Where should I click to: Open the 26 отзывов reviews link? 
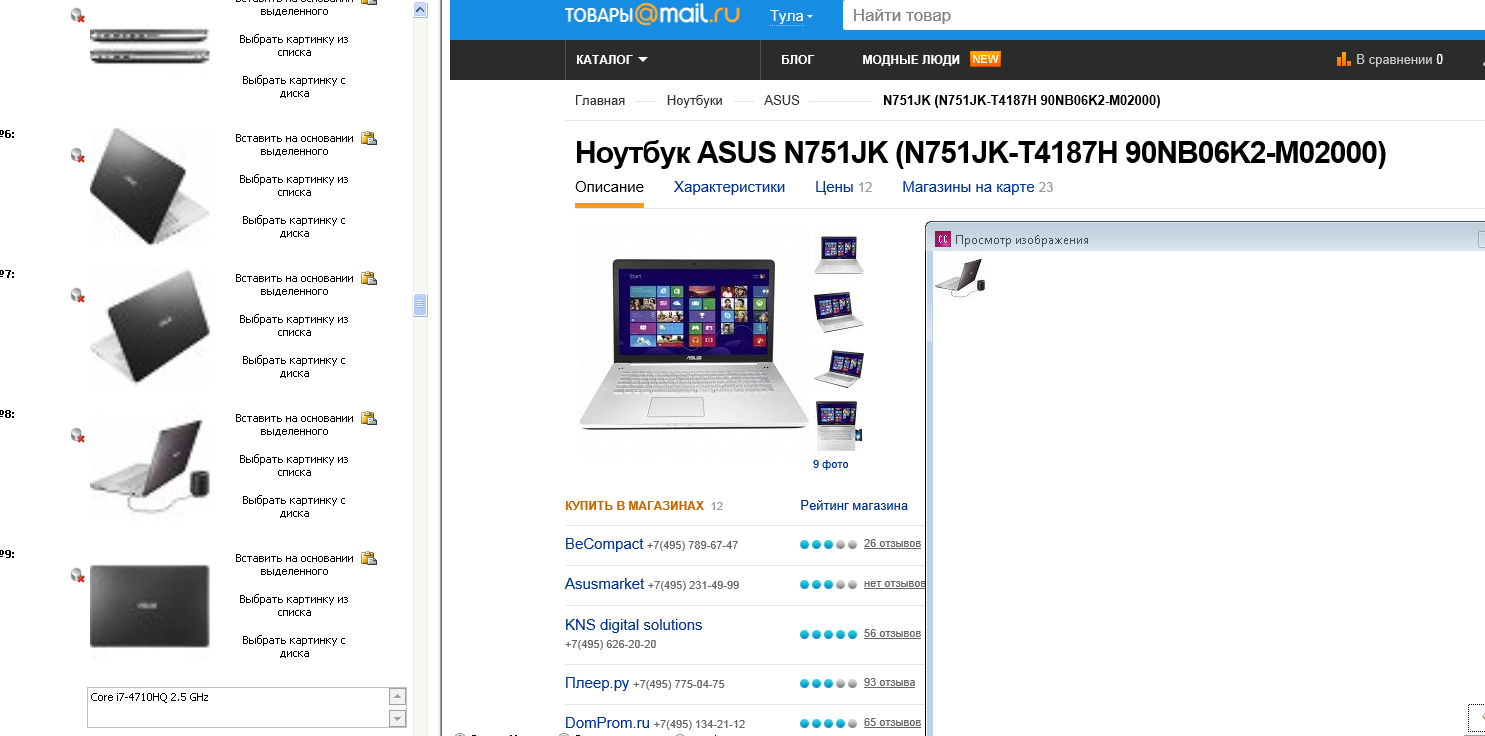[892, 544]
